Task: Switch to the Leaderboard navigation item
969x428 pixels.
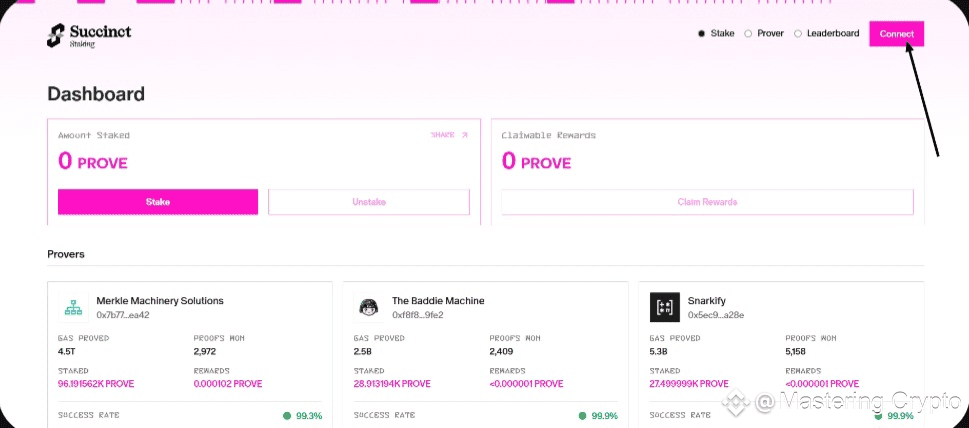Action: click(x=826, y=33)
